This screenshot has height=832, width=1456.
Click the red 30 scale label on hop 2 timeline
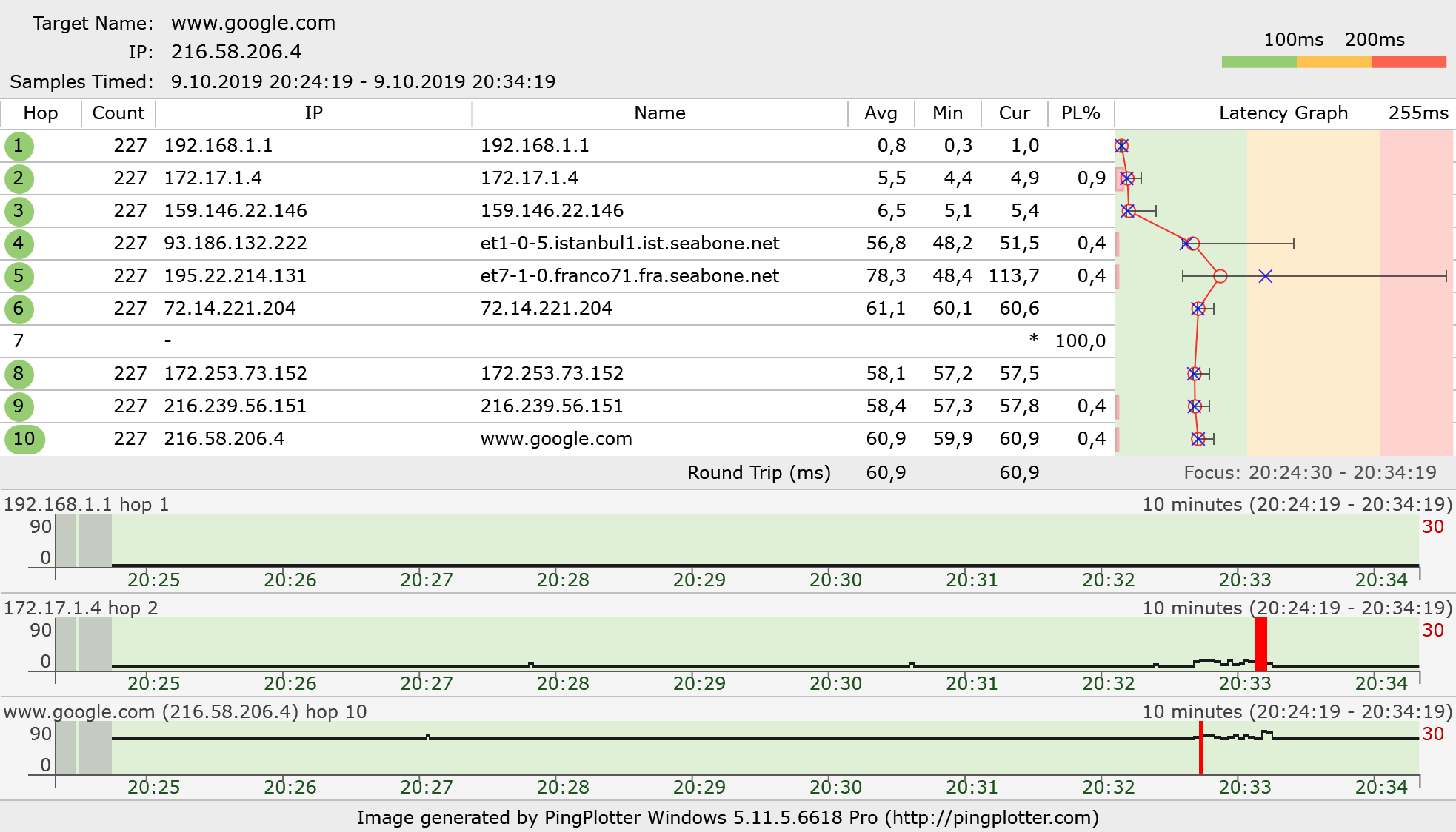point(1433,631)
